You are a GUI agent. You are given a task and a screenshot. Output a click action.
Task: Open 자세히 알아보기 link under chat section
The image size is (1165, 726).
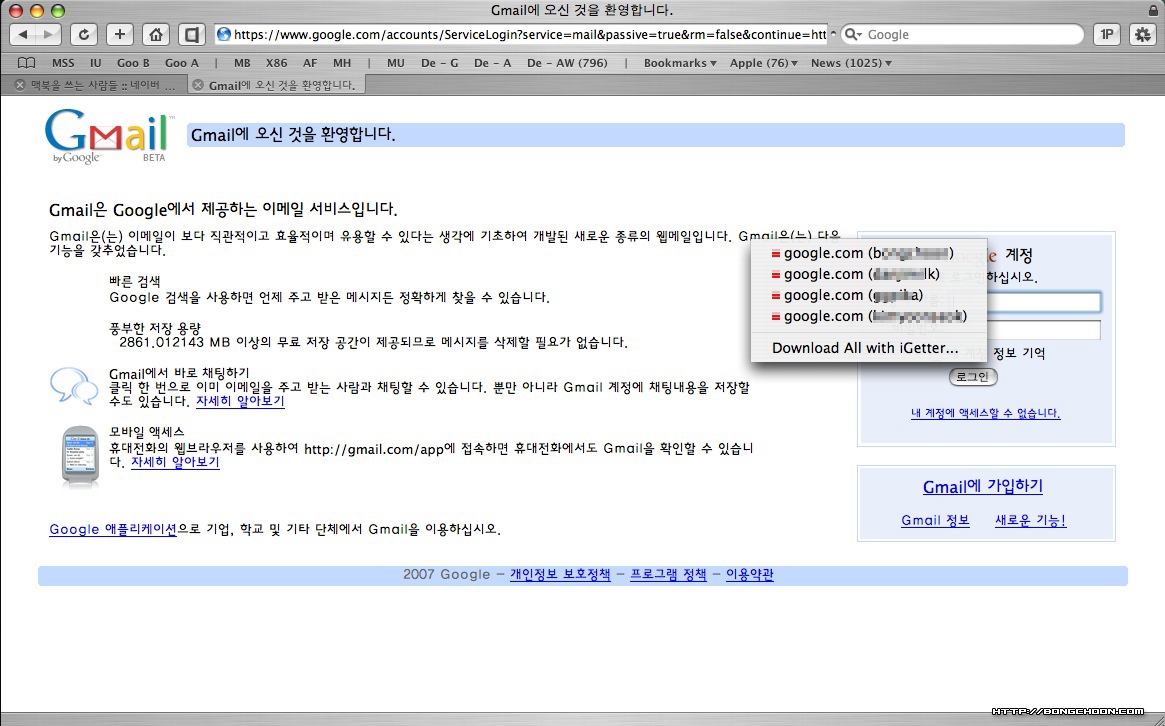240,401
